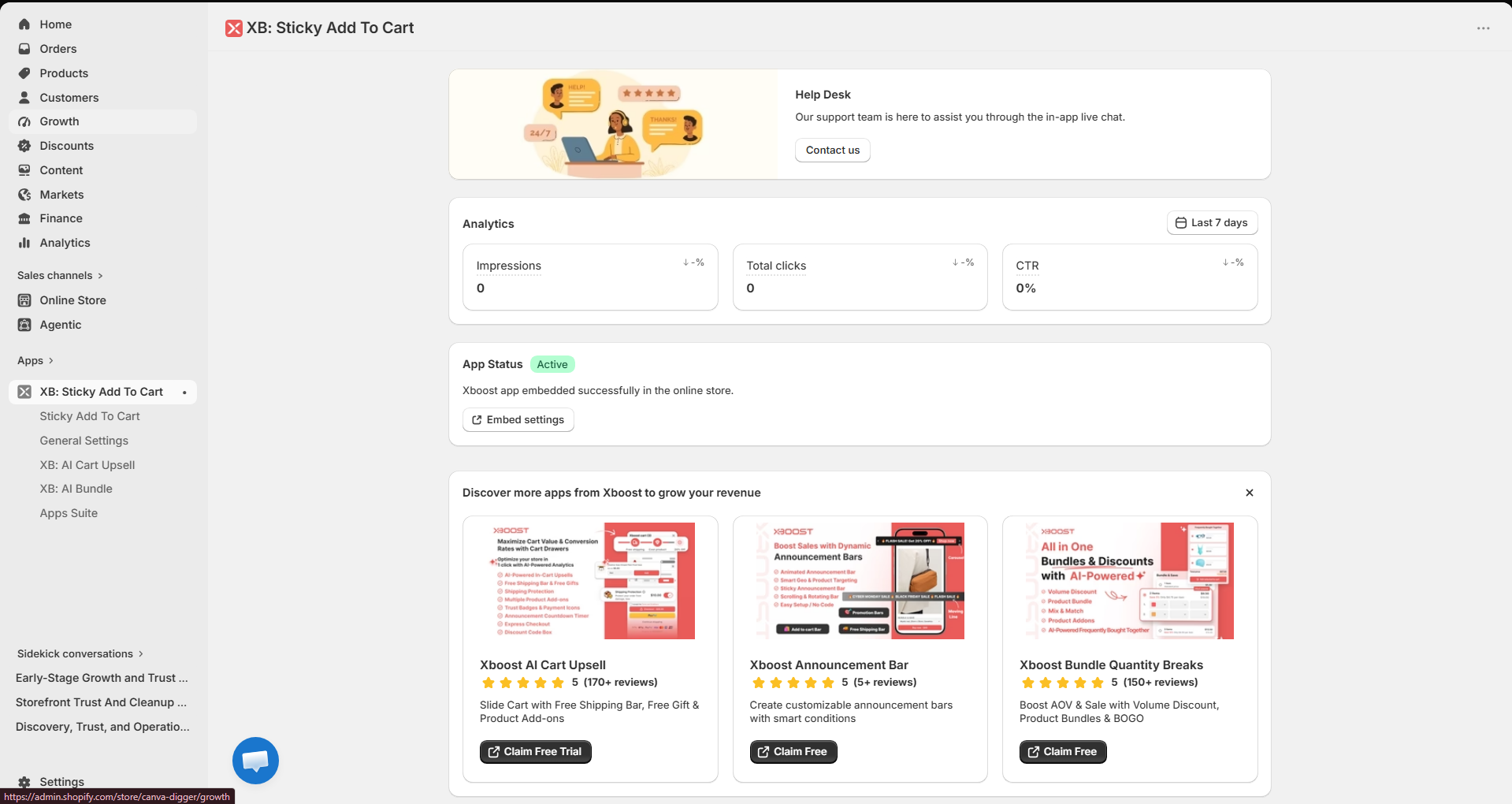Viewport: 1512px width, 804px height.
Task: Select XB: Sticky Add To Cart app in sidebar
Action: click(x=102, y=392)
